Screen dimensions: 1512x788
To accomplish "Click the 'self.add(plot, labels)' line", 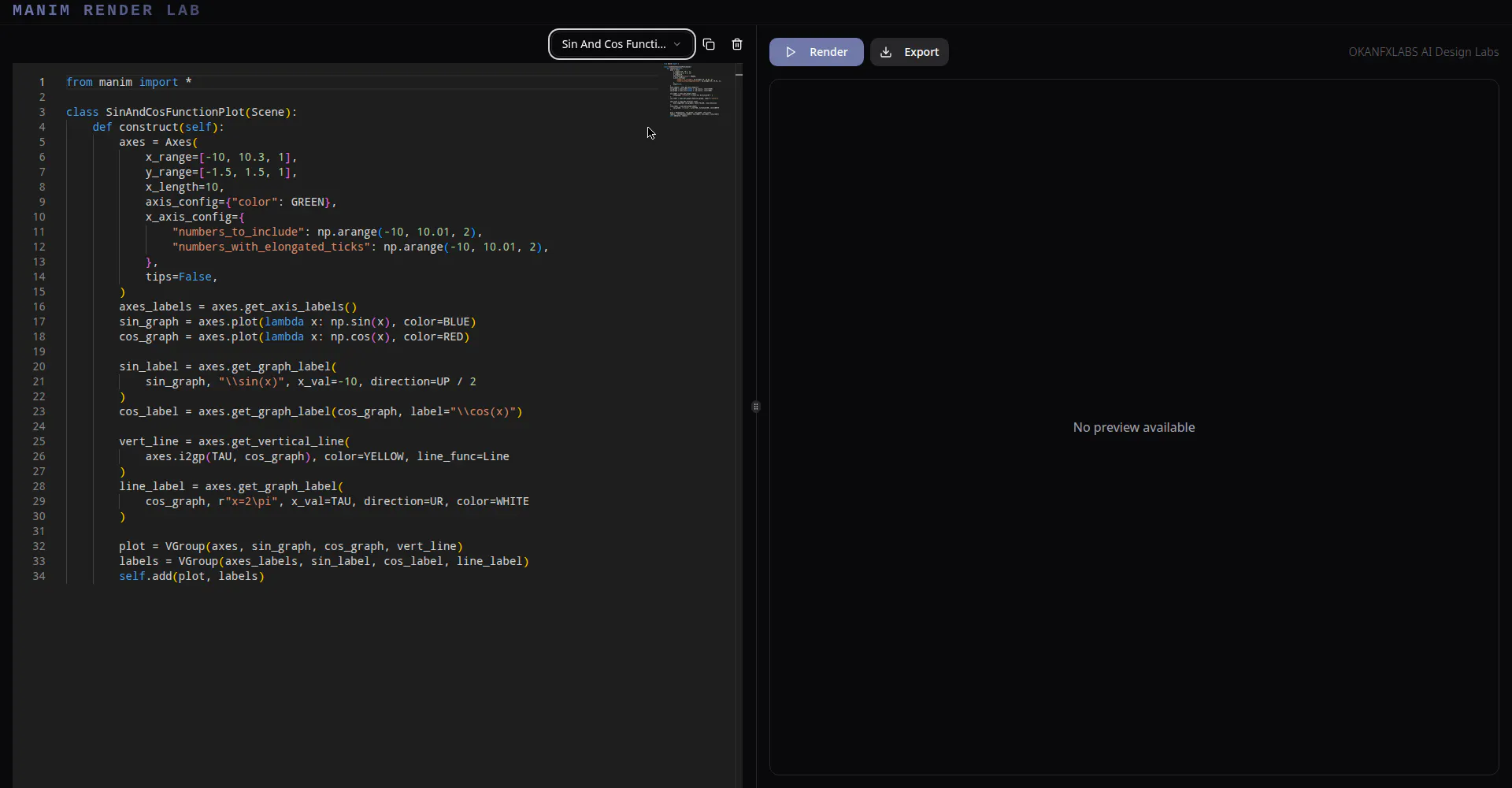I will (191, 576).
